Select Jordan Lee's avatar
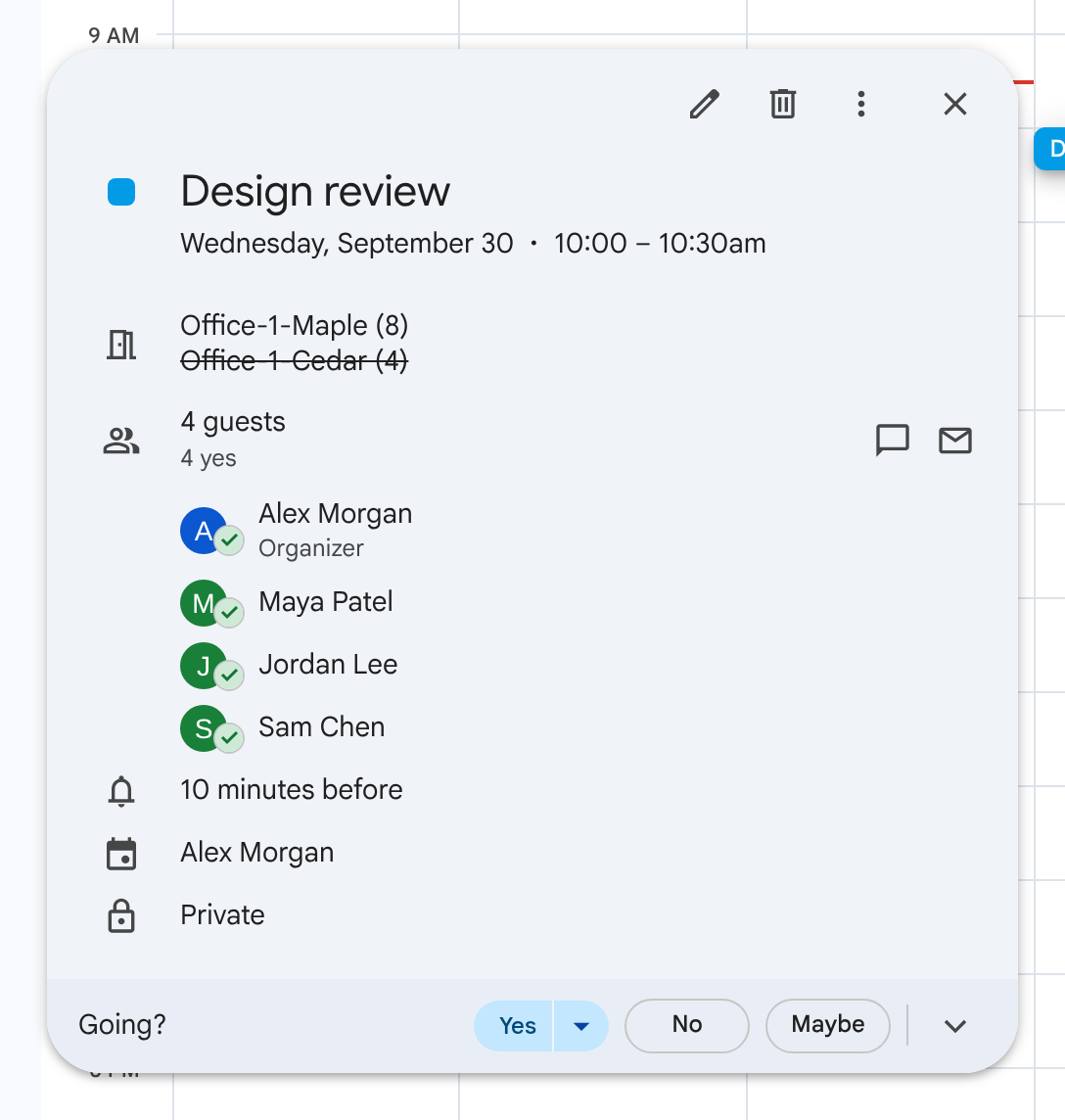The height and width of the screenshot is (1120, 1065). 205,666
